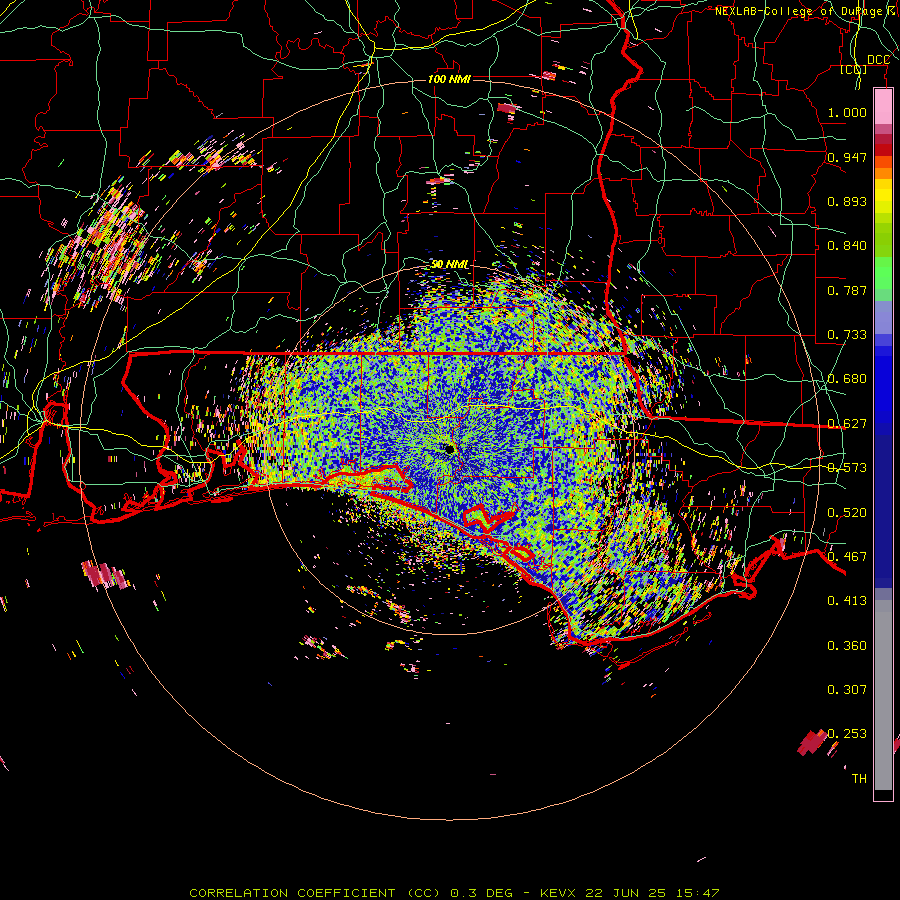900x900 pixels.
Task: Click the DCC label above the color scale
Action: click(x=878, y=60)
